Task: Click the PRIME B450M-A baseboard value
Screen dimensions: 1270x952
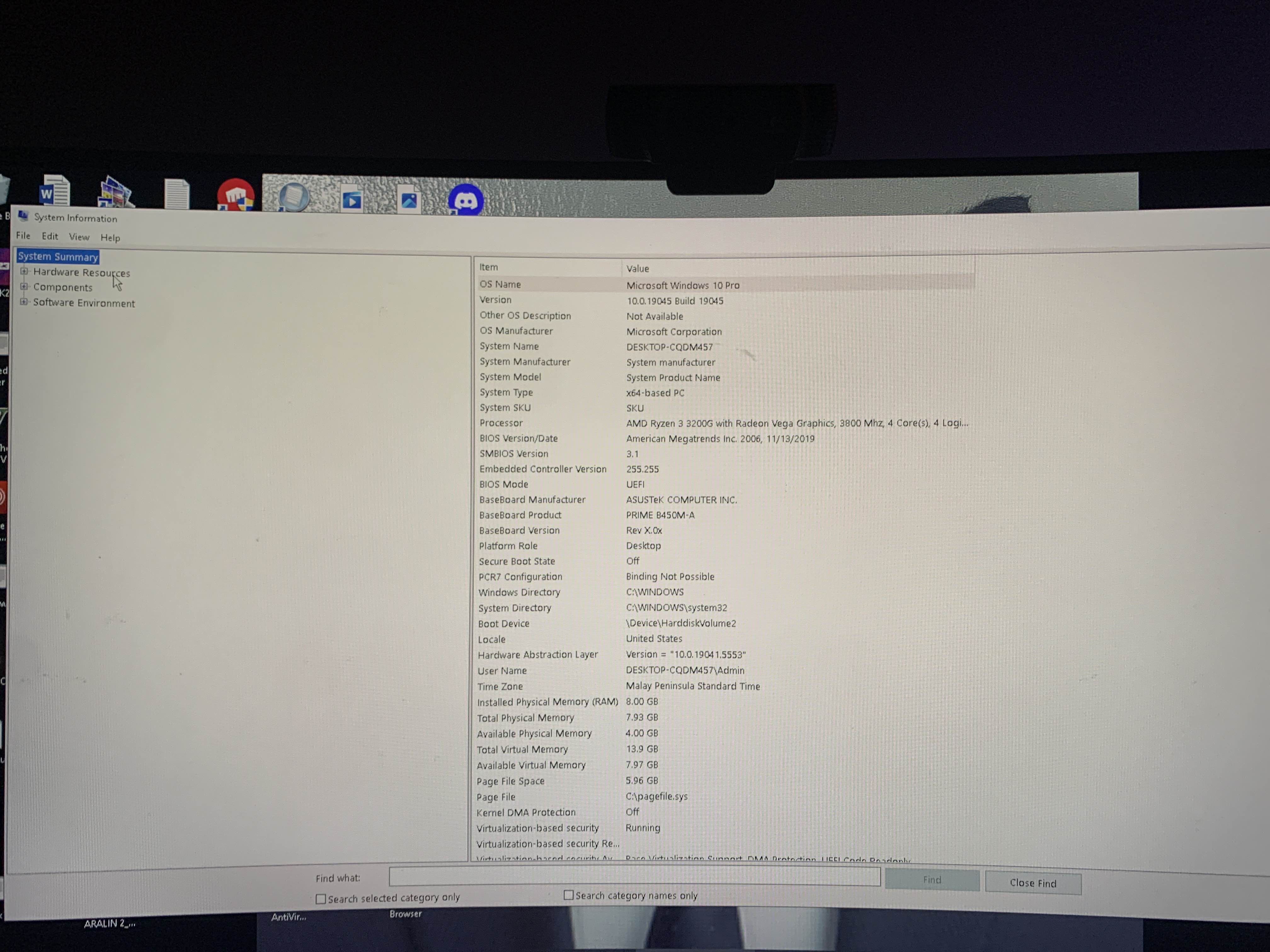Action: click(660, 515)
